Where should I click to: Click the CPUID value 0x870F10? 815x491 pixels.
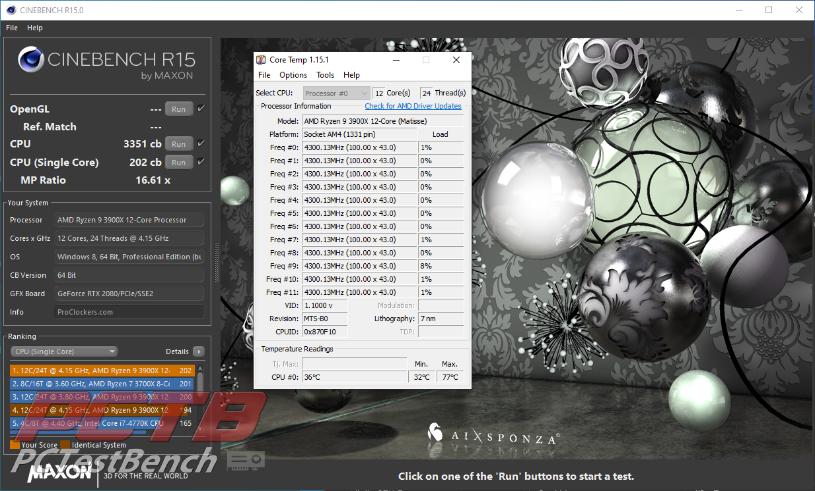pos(325,331)
